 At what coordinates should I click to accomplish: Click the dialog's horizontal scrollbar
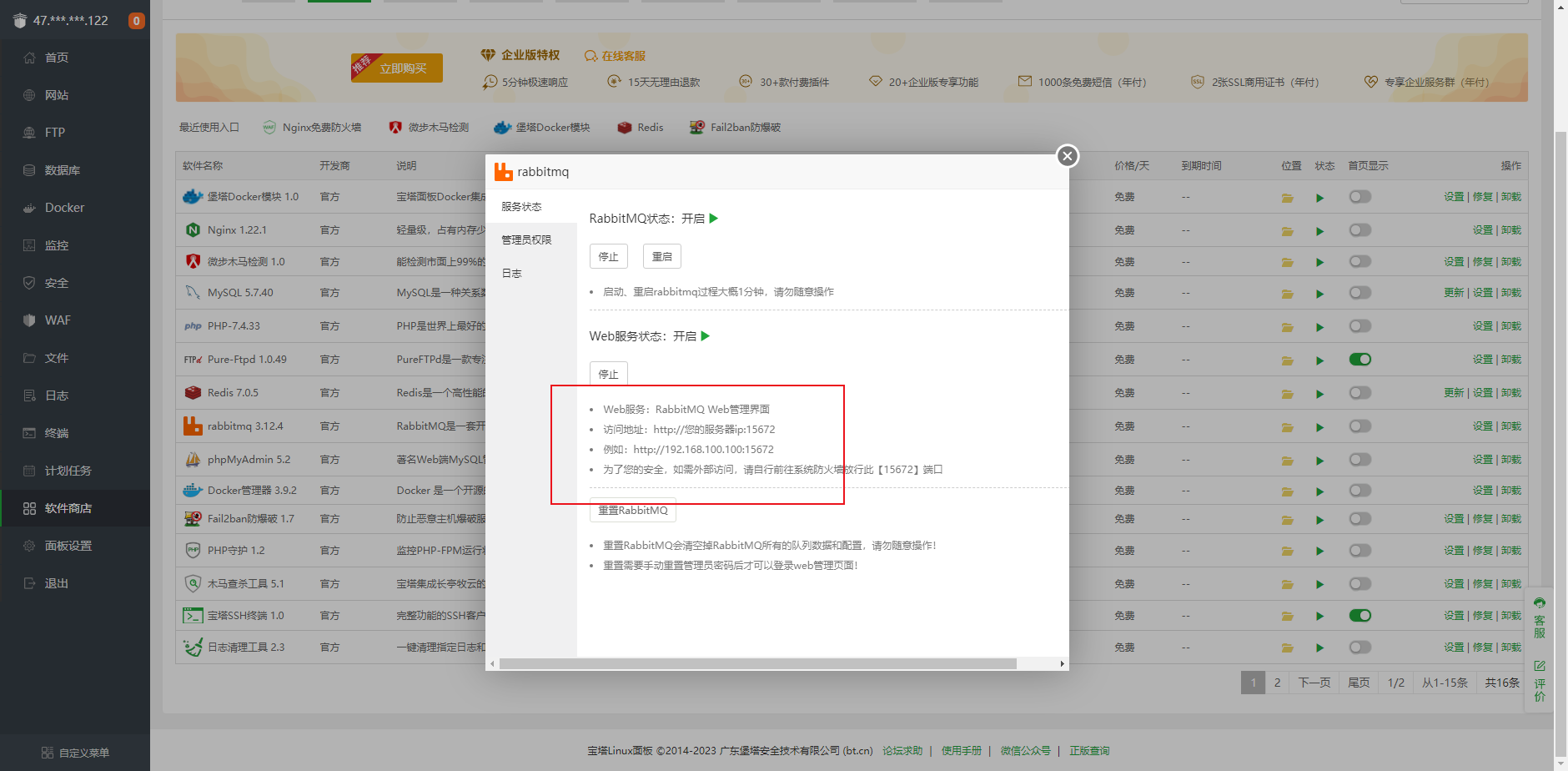757,664
